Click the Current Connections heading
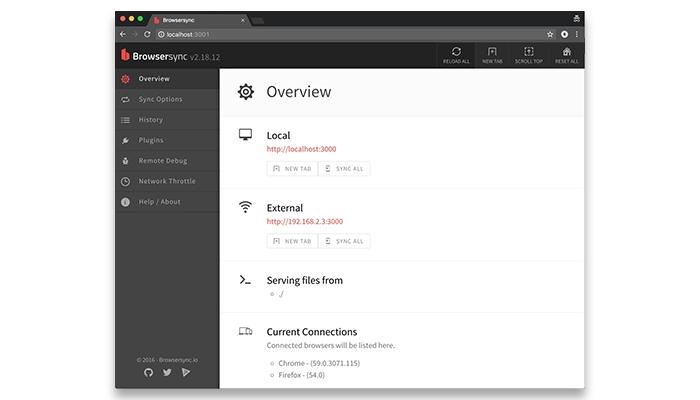 [x=312, y=332]
